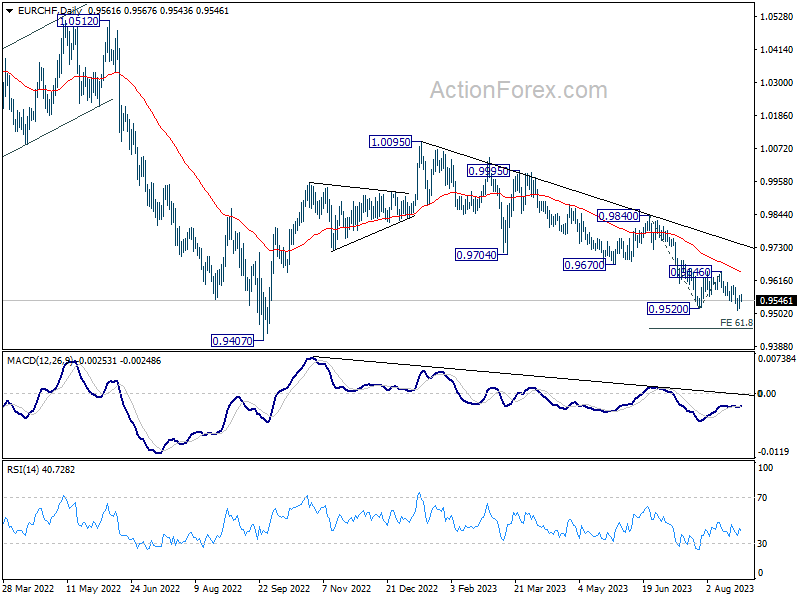
Task: Select the 0.96160 price axis value
Action: (x=776, y=281)
